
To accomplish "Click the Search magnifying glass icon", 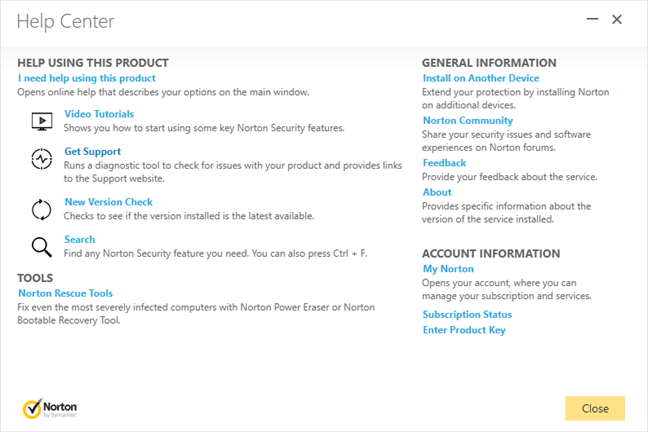I will [42, 247].
